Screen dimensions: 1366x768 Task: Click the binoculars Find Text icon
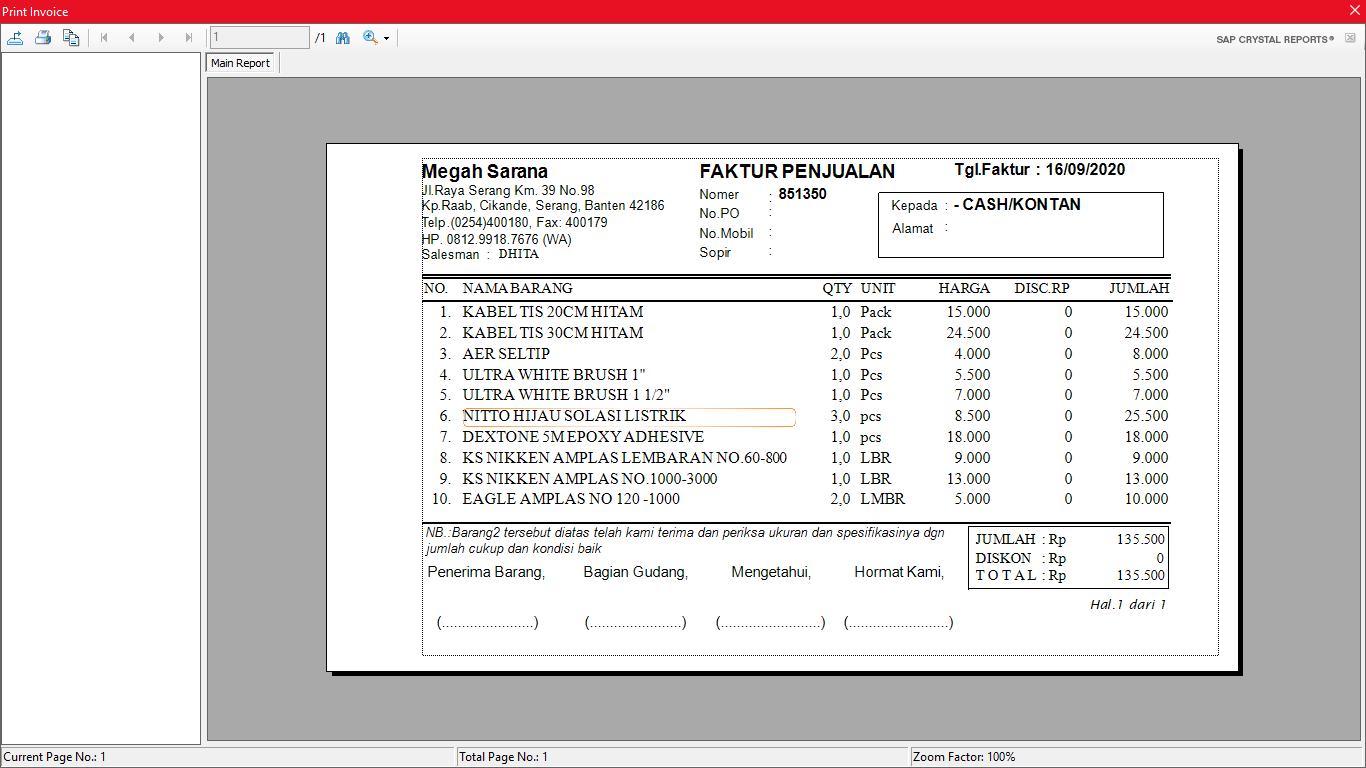coord(343,38)
